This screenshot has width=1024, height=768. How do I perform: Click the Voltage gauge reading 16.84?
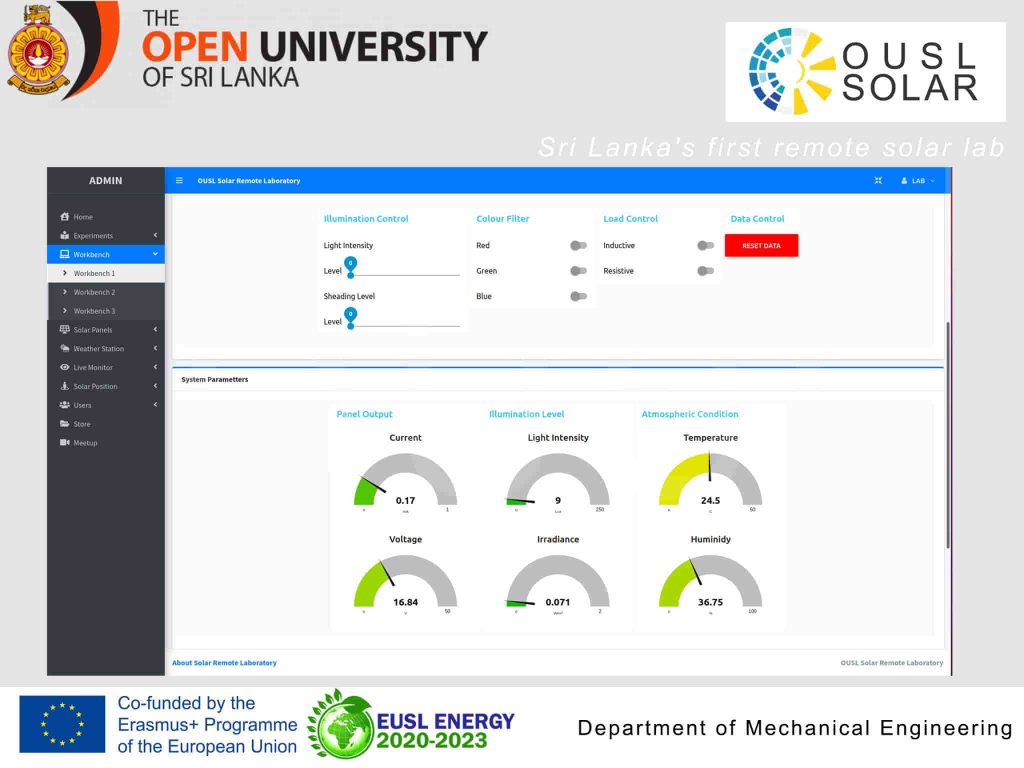405,602
